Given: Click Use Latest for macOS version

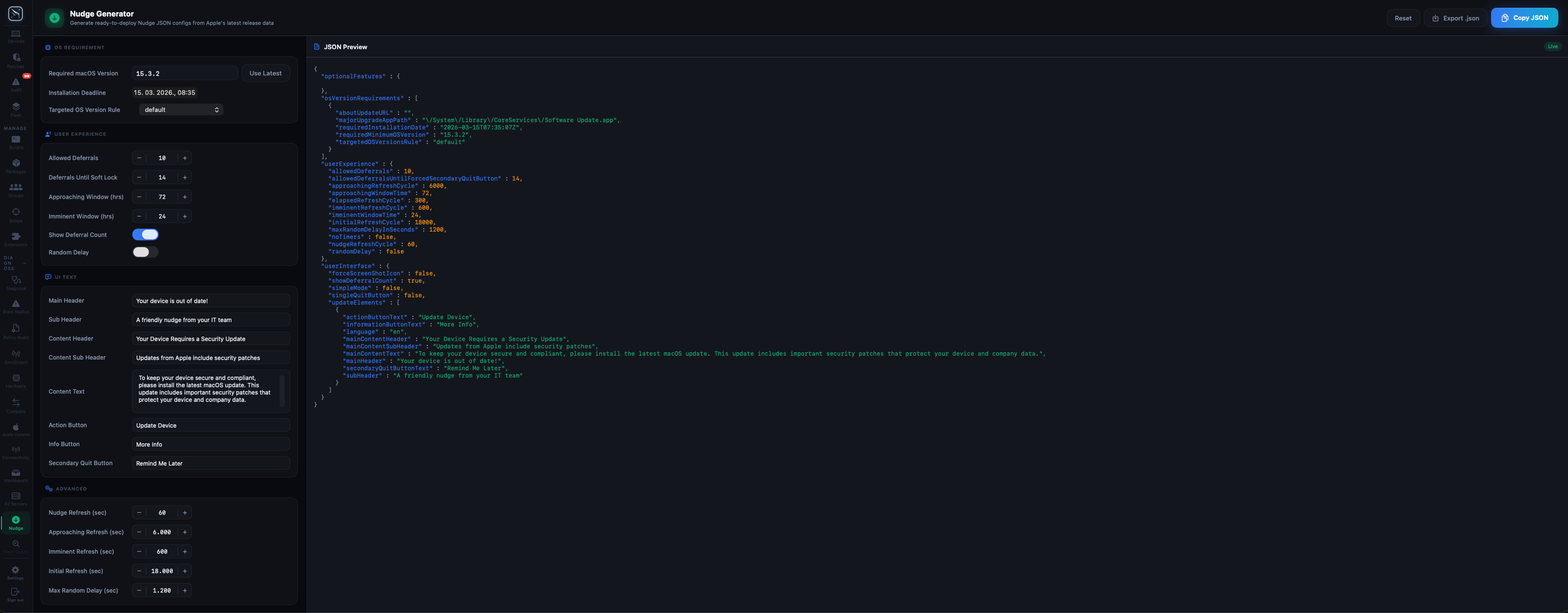Looking at the screenshot, I should [x=266, y=73].
